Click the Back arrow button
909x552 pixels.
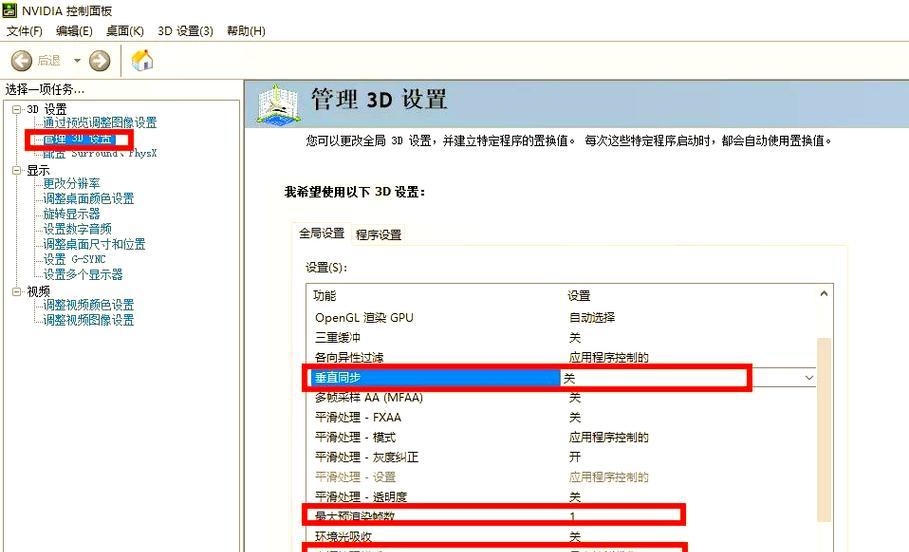pos(21,60)
